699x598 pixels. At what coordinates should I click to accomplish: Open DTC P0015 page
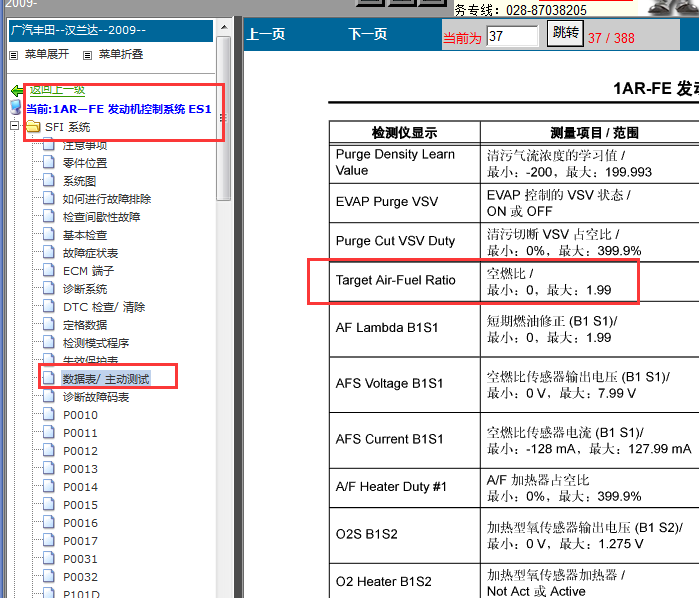(80, 505)
